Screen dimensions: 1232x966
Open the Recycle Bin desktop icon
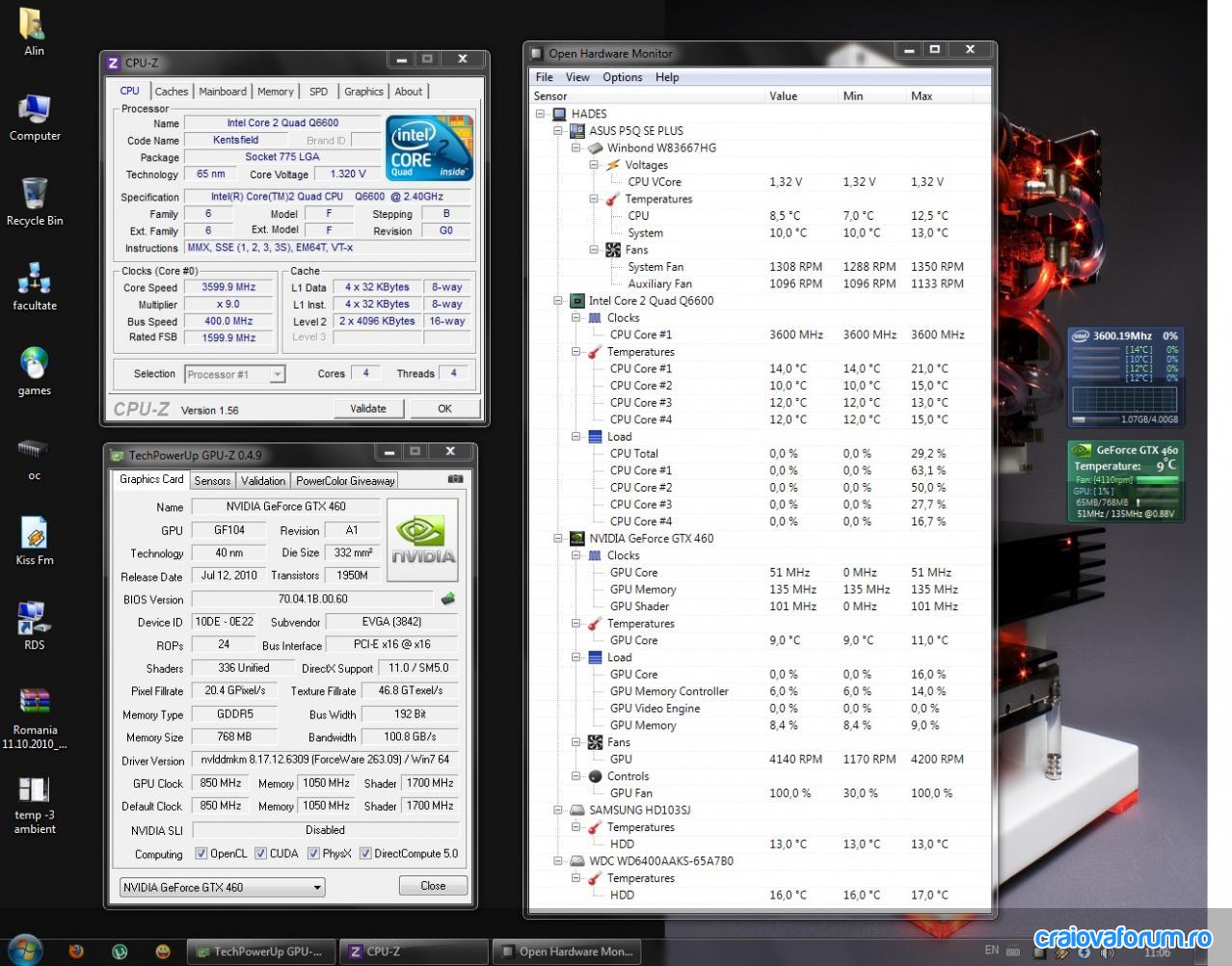(35, 201)
